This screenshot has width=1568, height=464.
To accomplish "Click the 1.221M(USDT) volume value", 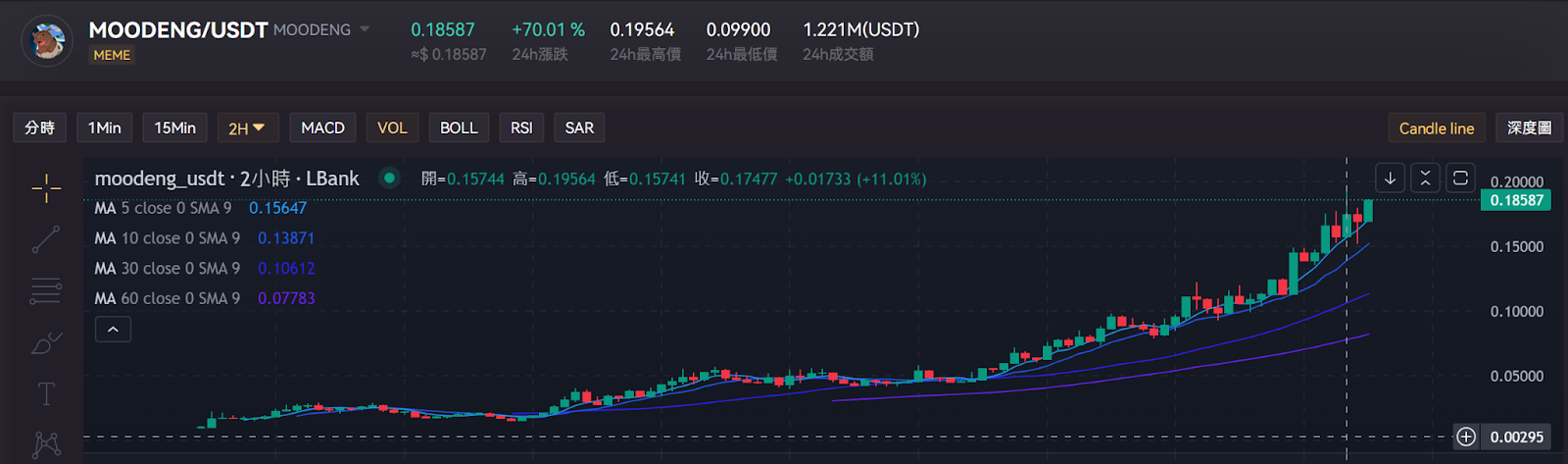I will (x=861, y=29).
